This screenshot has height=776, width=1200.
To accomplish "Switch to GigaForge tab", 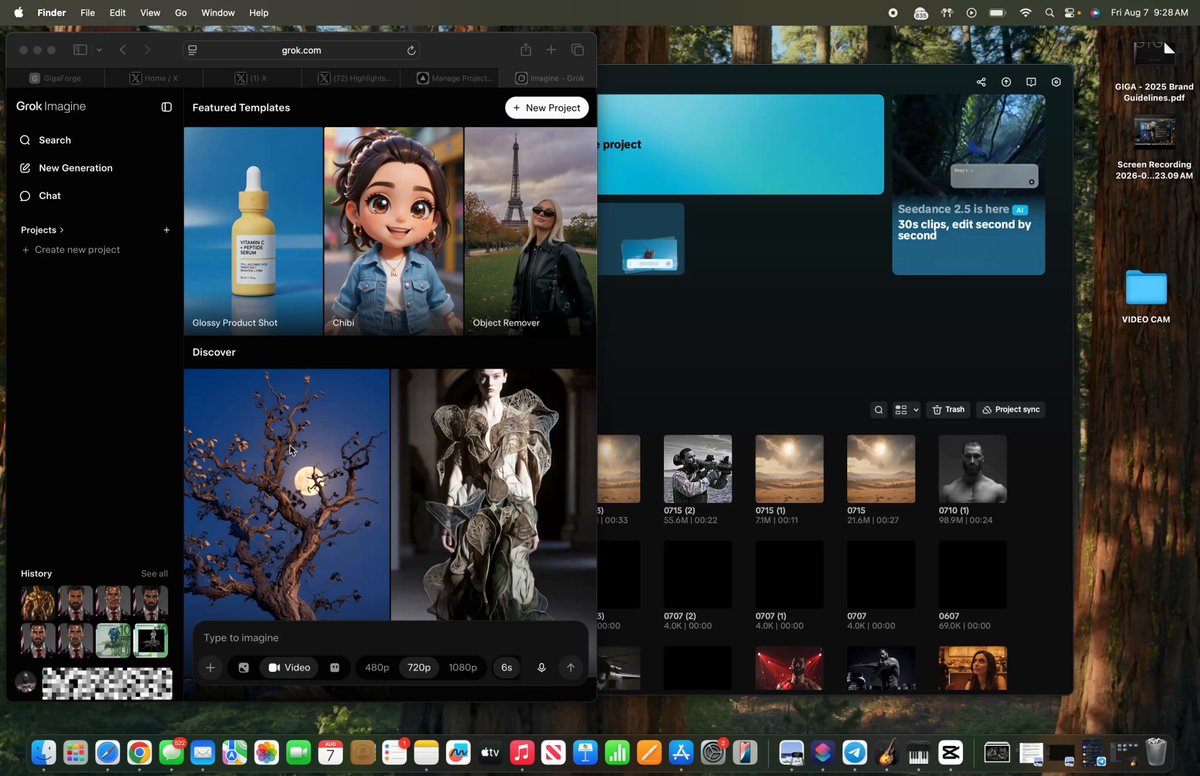I will [57, 78].
